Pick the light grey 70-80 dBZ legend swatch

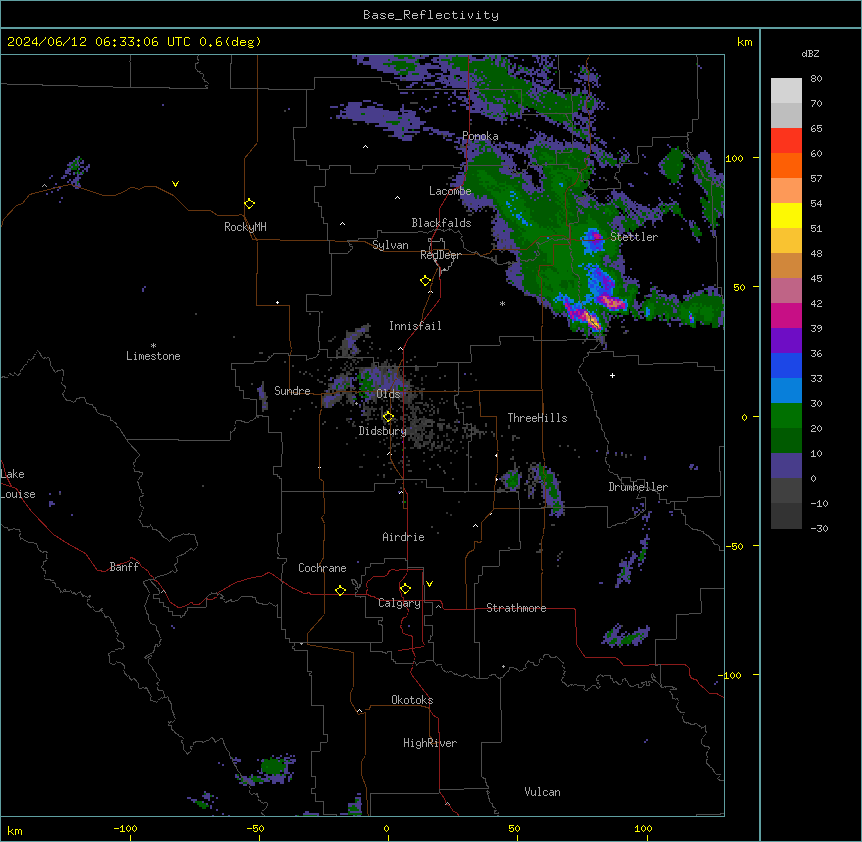[x=786, y=91]
